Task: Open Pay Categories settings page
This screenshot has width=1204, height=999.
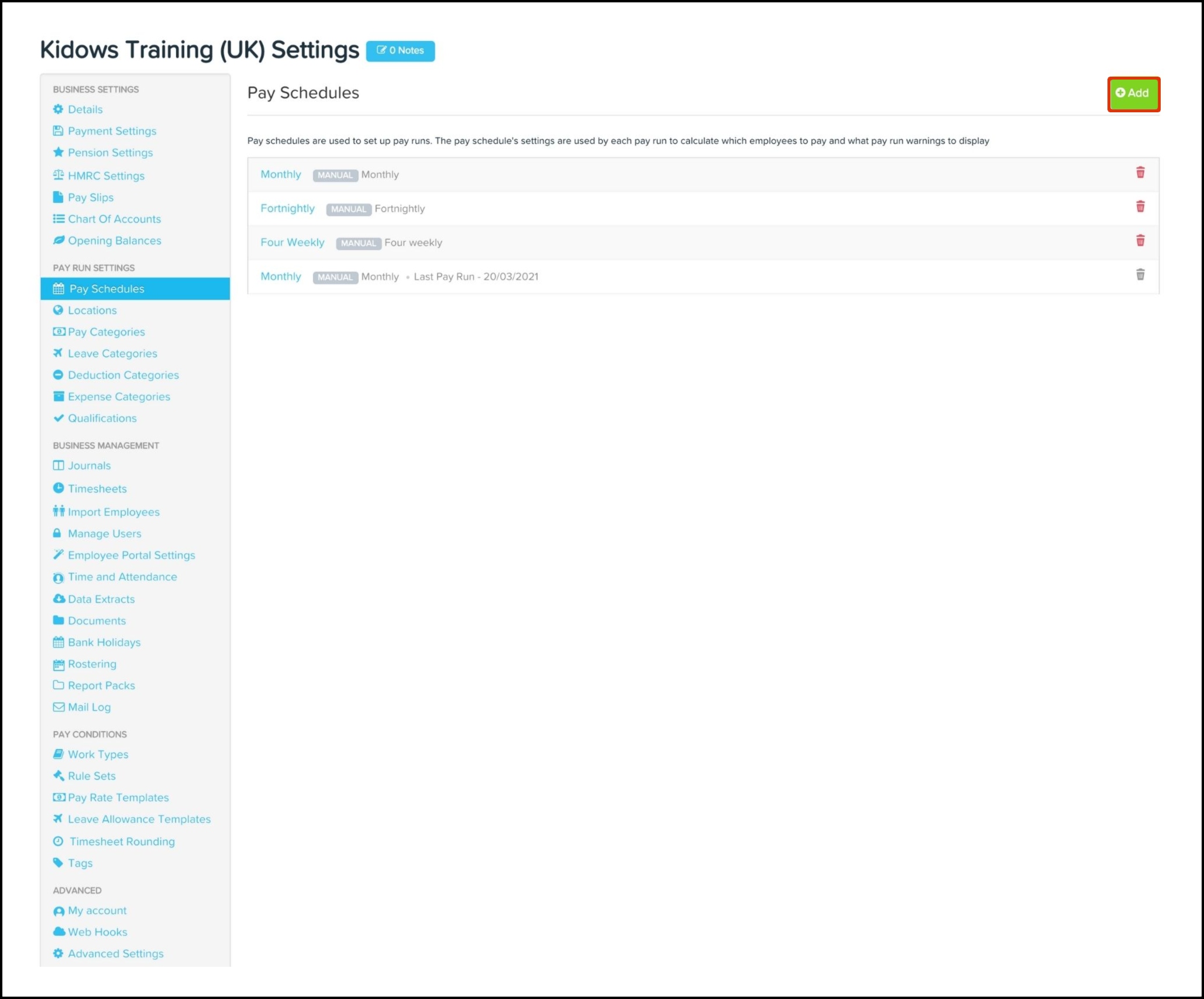Action: (x=106, y=332)
